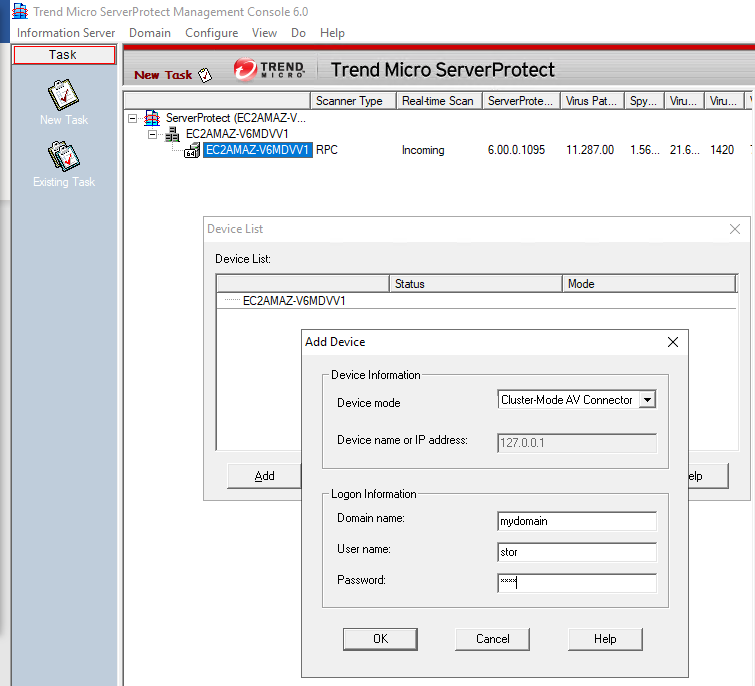Collapse the EC2AMAZ-V6MDVV1 domain node

point(152,134)
